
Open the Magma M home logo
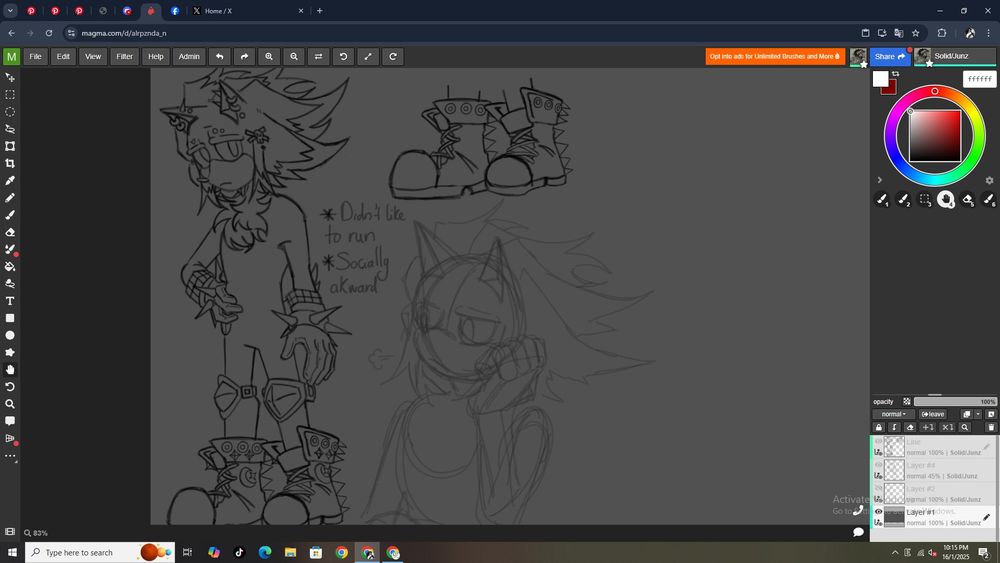[11, 57]
